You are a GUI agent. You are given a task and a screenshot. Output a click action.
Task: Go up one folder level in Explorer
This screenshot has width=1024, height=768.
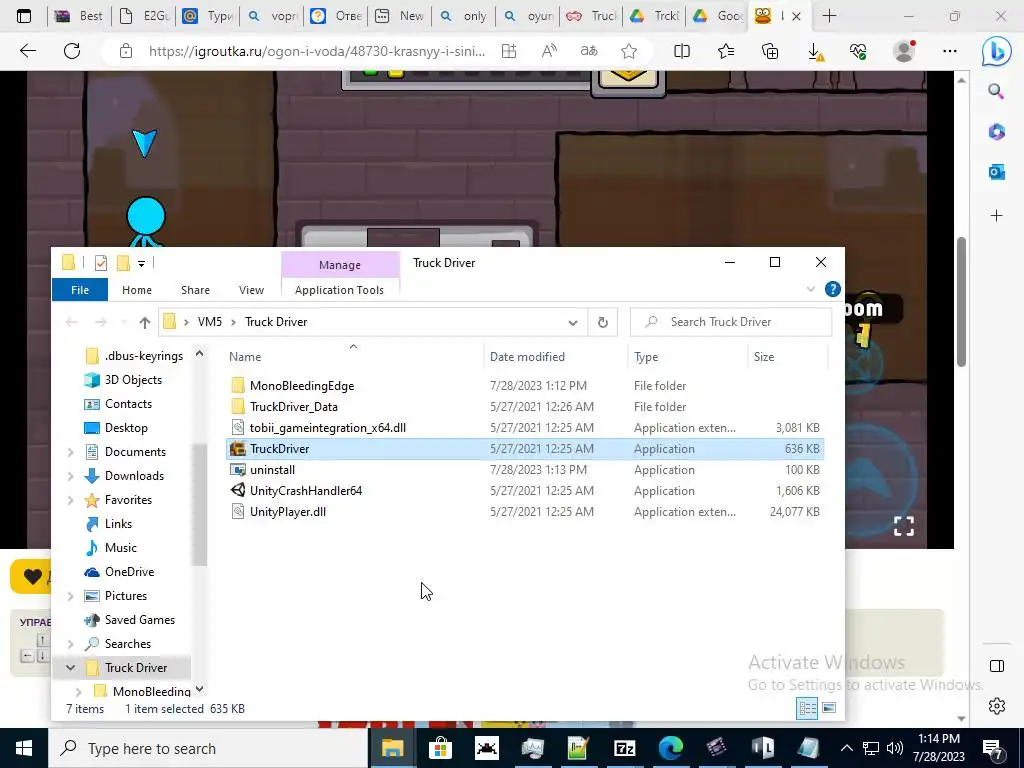[145, 322]
